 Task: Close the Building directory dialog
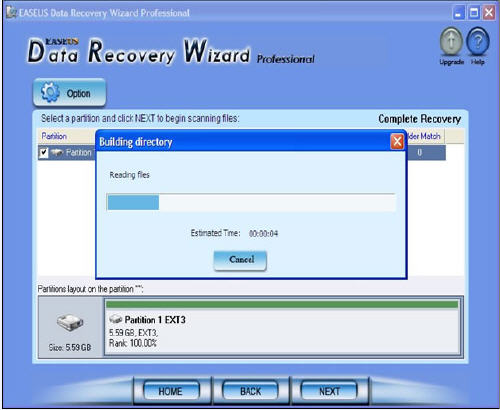click(x=397, y=142)
